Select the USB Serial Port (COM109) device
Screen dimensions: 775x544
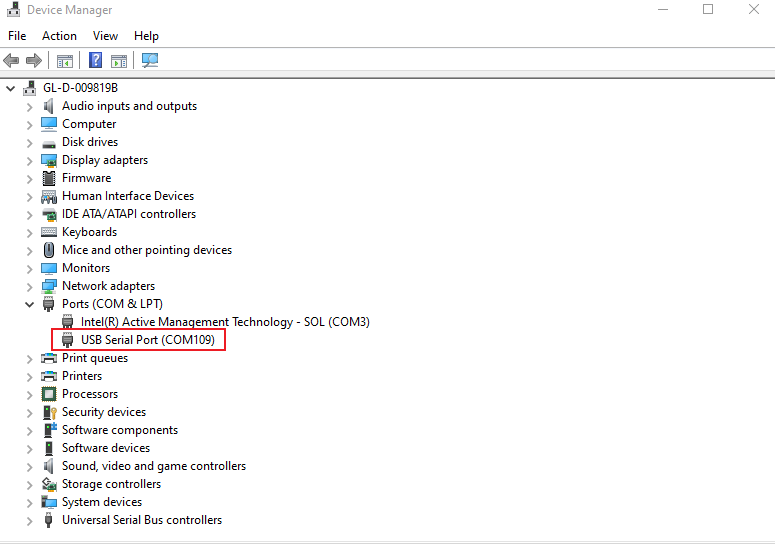[x=147, y=340]
